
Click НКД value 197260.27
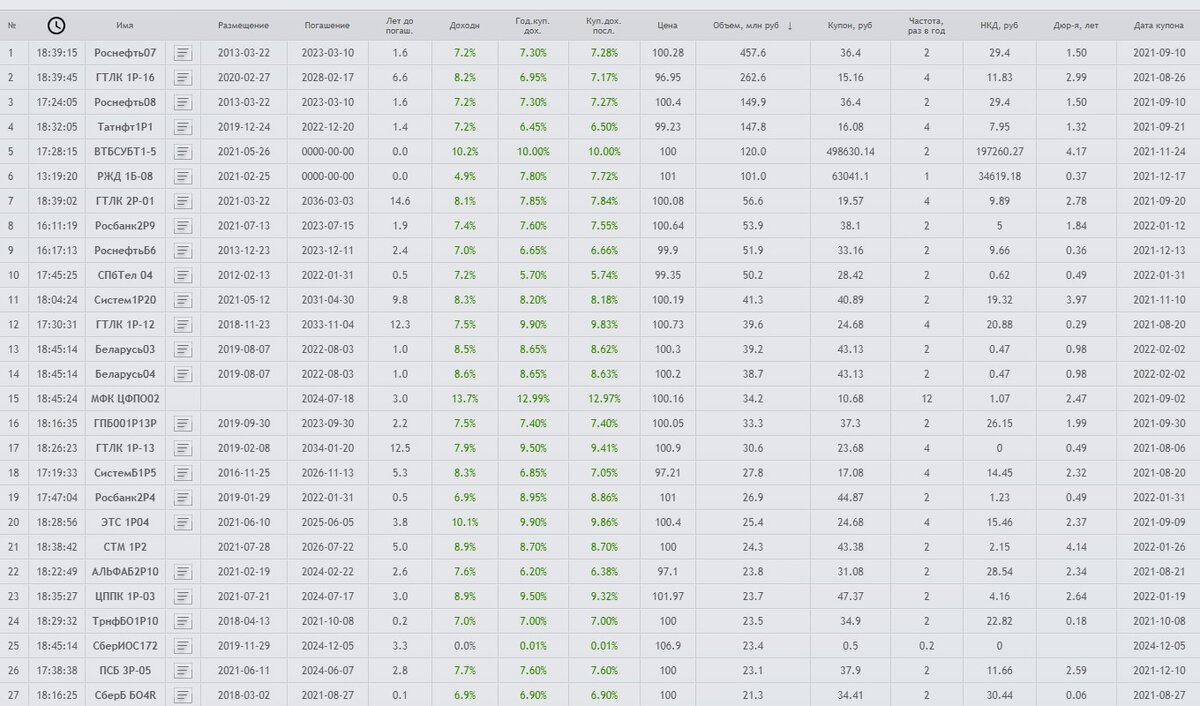998,152
